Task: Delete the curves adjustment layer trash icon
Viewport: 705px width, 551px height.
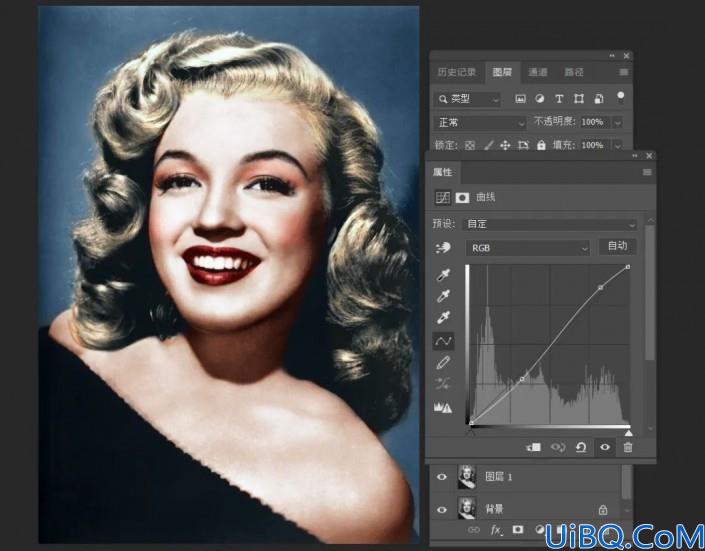Action: pos(628,447)
